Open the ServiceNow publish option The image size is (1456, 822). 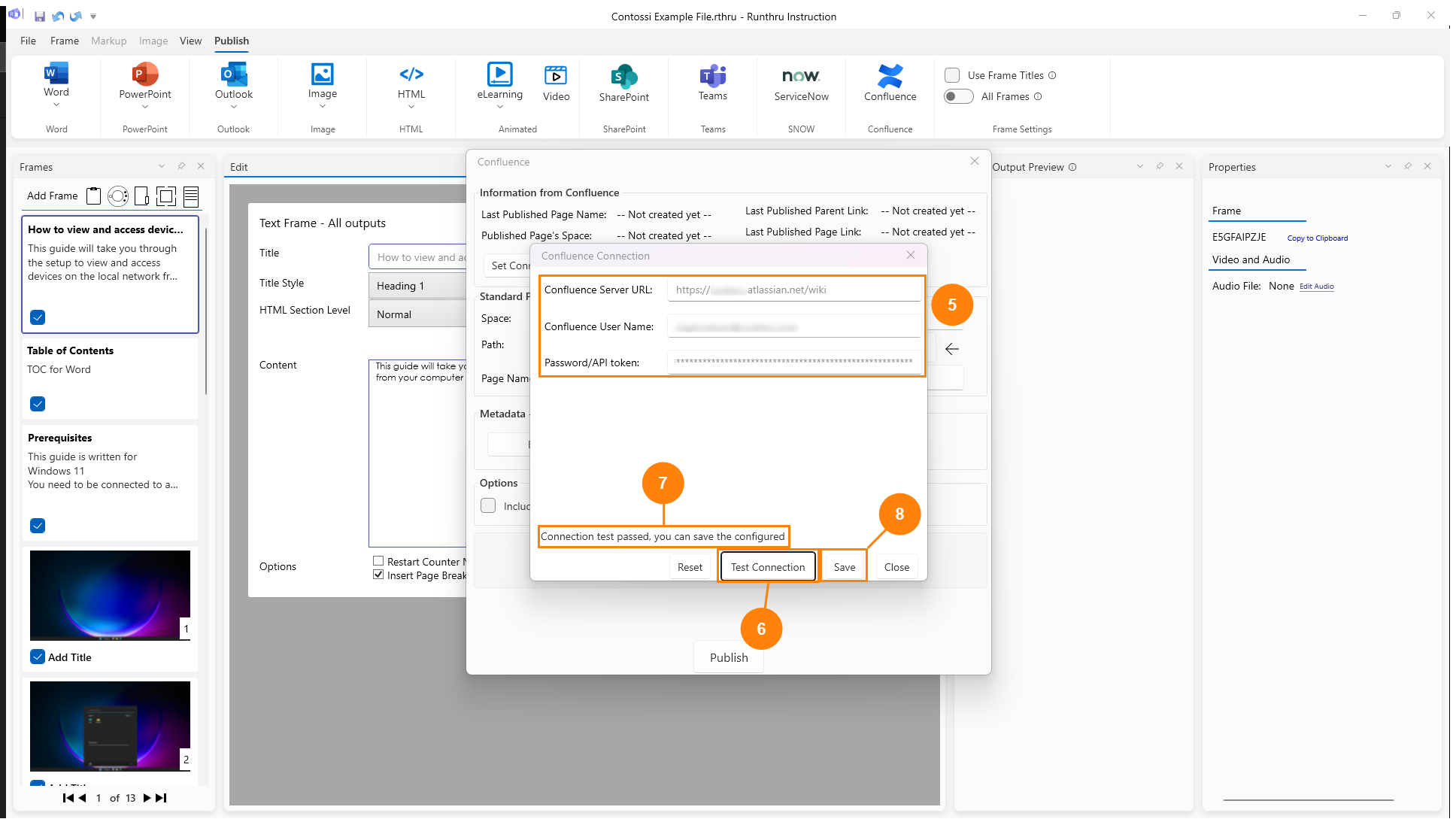801,76
